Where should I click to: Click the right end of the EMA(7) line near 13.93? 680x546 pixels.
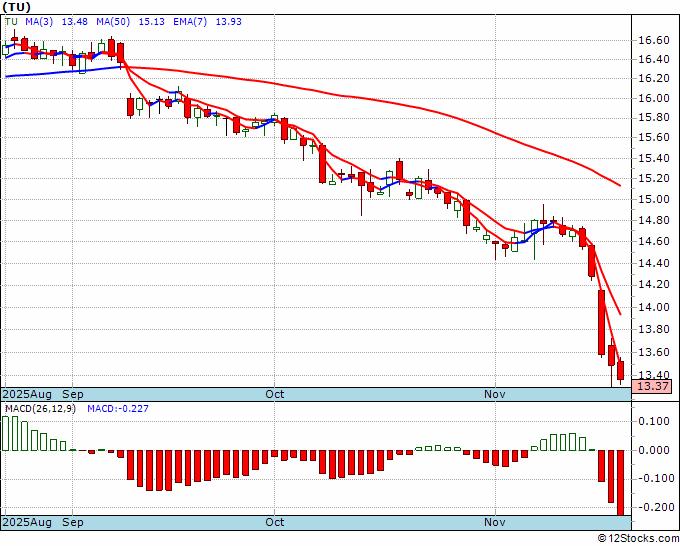pyautogui.click(x=620, y=314)
